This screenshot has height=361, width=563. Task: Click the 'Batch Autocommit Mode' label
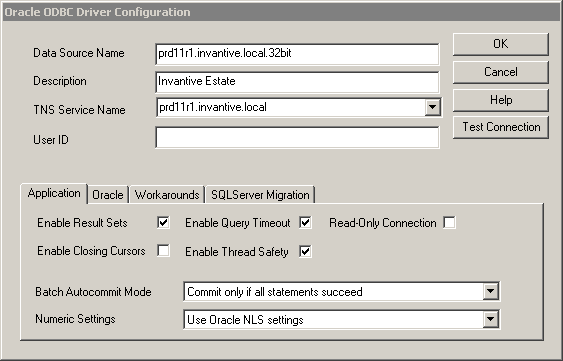point(93,292)
